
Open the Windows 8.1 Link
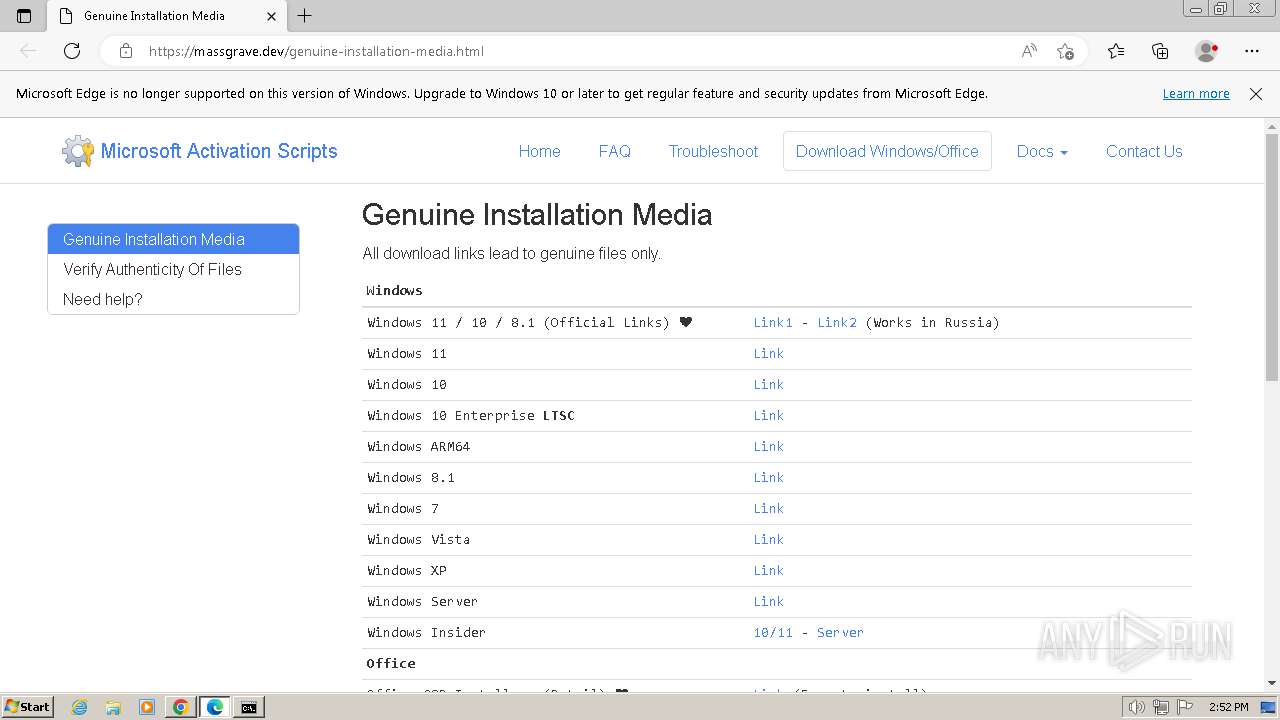coord(768,477)
